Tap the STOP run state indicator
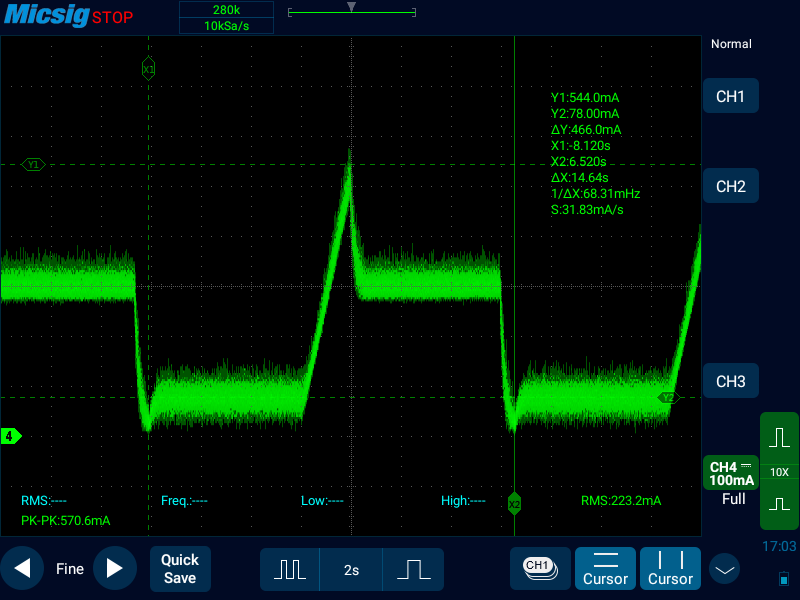This screenshot has height=600, width=800. tap(112, 18)
